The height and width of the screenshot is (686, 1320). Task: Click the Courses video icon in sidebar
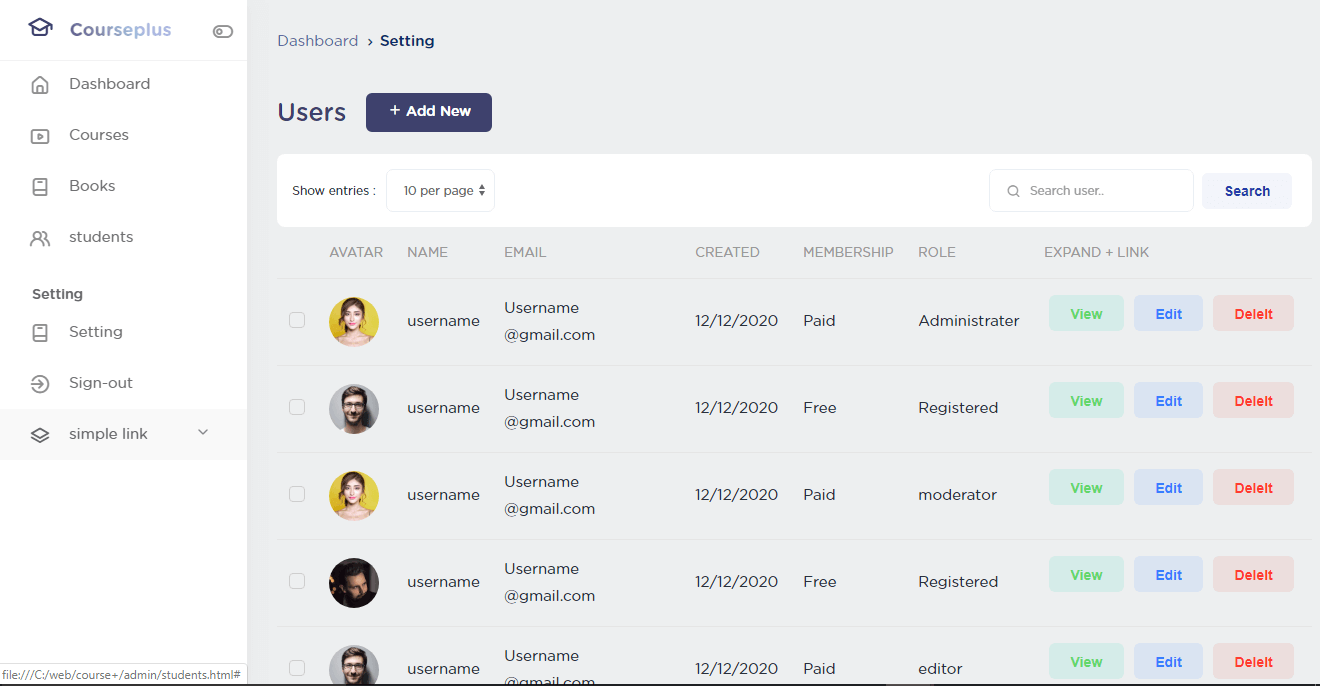pyautogui.click(x=40, y=136)
